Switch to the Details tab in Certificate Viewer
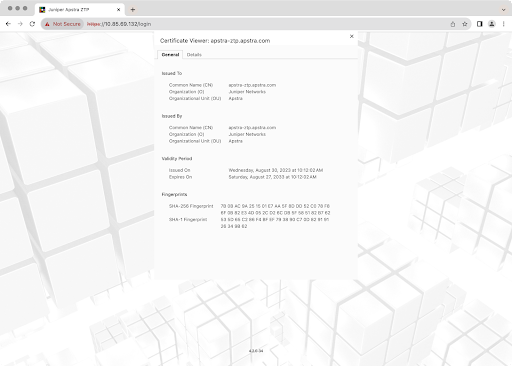The image size is (512, 366). coord(194,55)
